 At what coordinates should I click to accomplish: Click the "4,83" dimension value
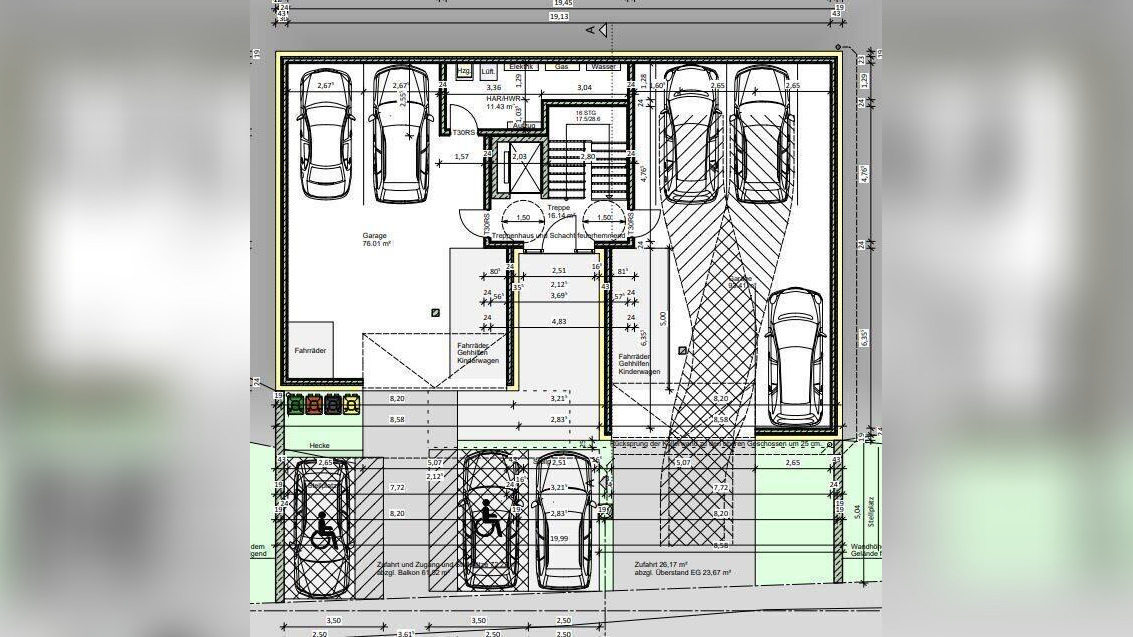559,321
